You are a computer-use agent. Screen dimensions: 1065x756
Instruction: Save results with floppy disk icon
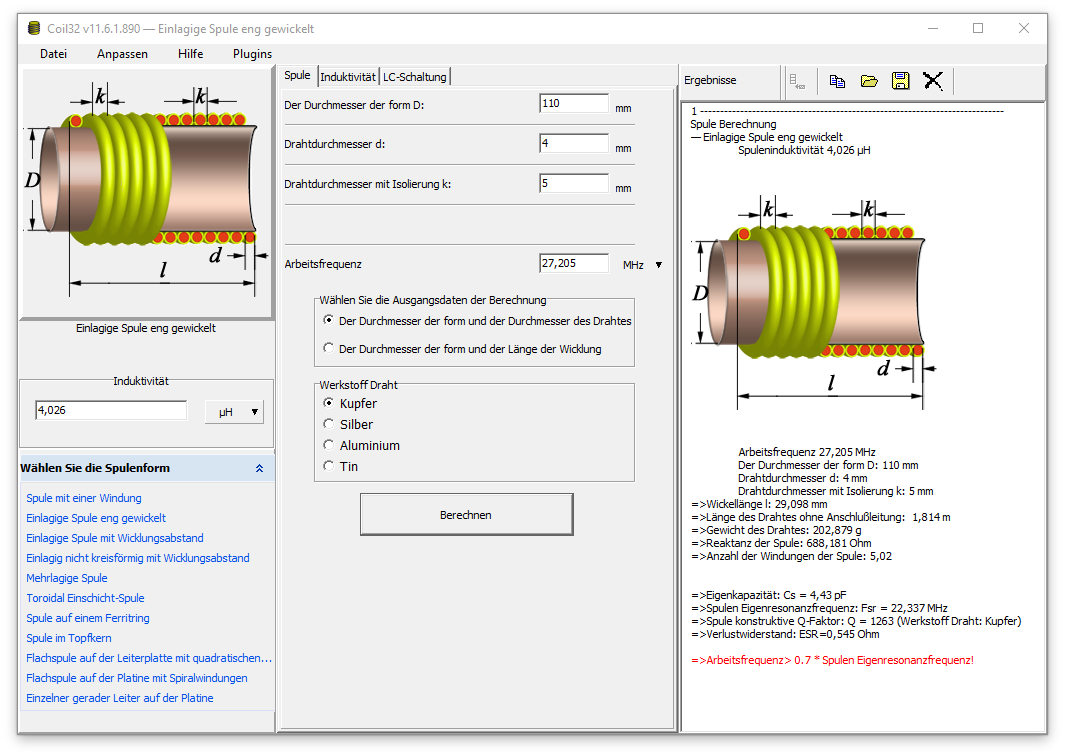(x=901, y=82)
